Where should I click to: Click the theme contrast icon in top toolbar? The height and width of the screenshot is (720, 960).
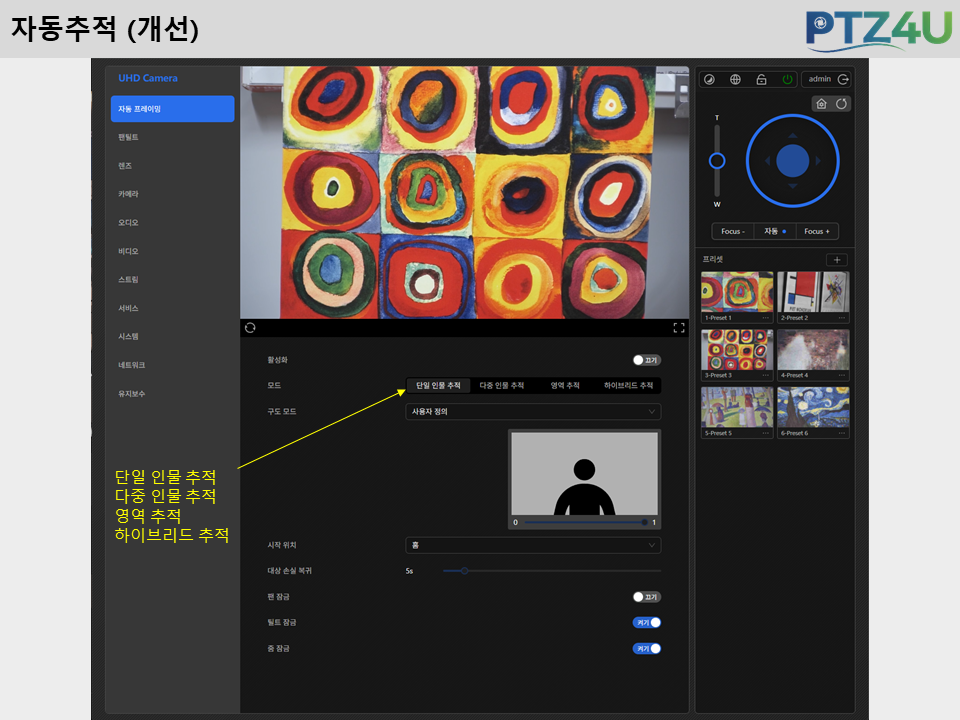tap(709, 80)
